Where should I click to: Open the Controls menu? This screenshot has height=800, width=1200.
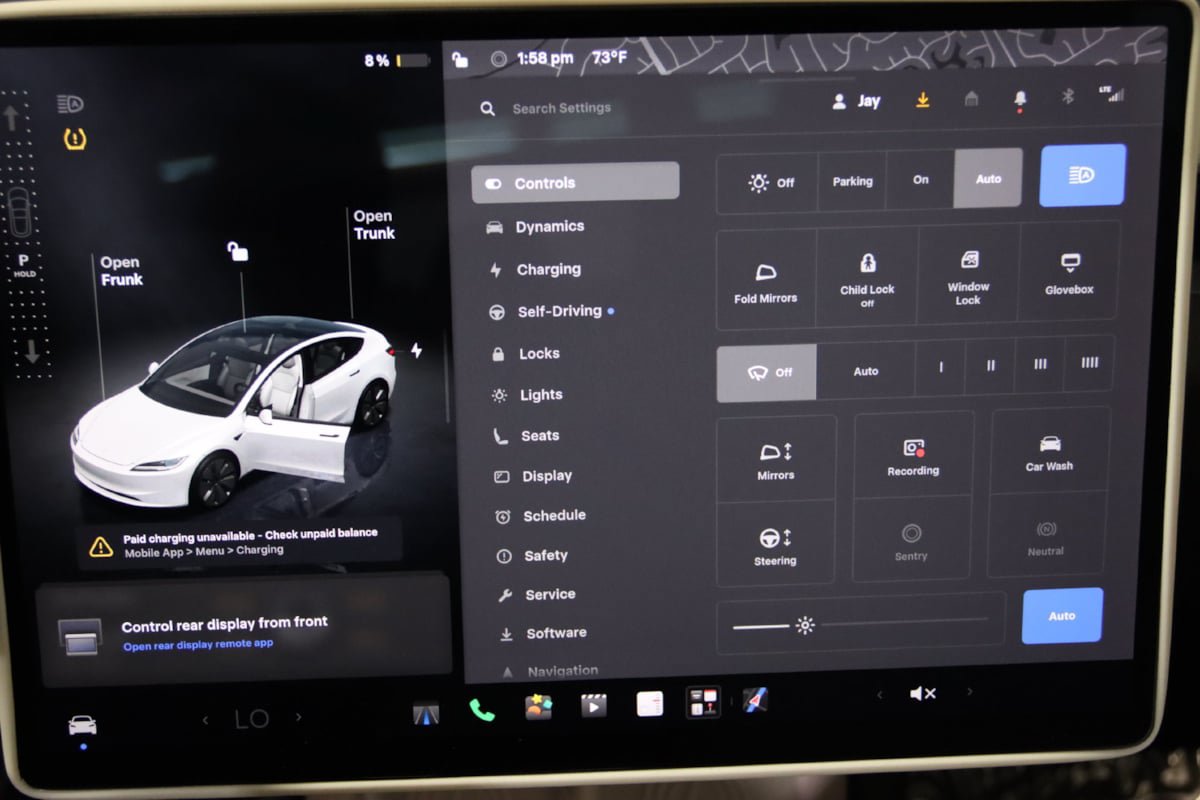coord(575,183)
